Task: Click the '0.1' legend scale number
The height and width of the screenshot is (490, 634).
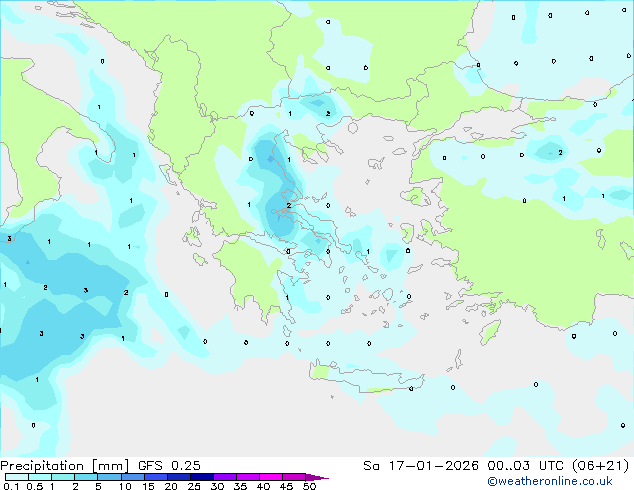Action: pos(11,486)
